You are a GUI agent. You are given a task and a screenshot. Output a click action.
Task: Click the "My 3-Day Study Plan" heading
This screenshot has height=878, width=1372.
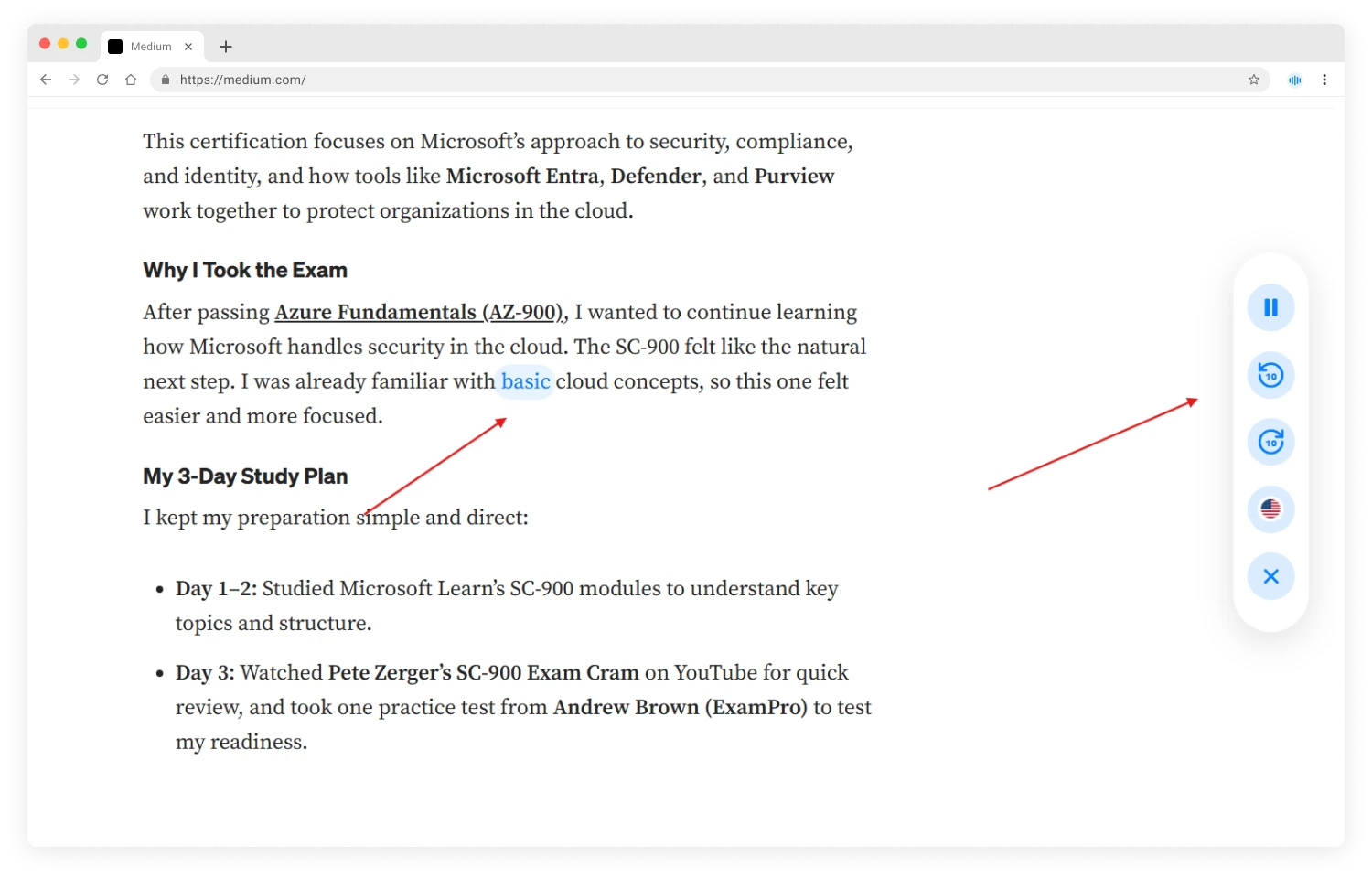(x=245, y=476)
